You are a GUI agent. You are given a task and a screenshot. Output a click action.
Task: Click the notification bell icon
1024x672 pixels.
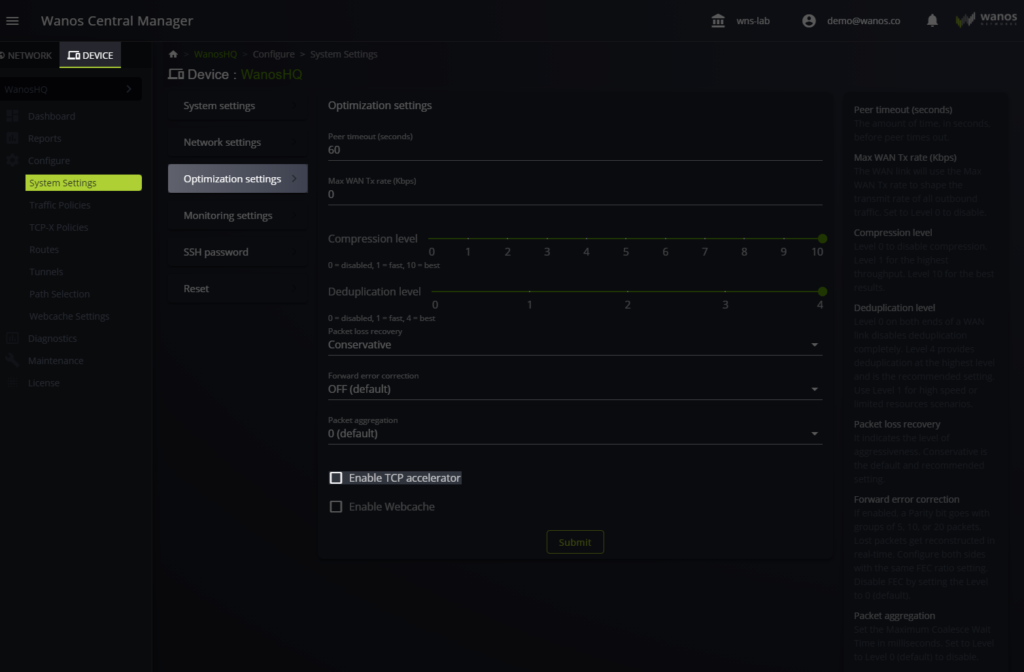click(x=932, y=21)
